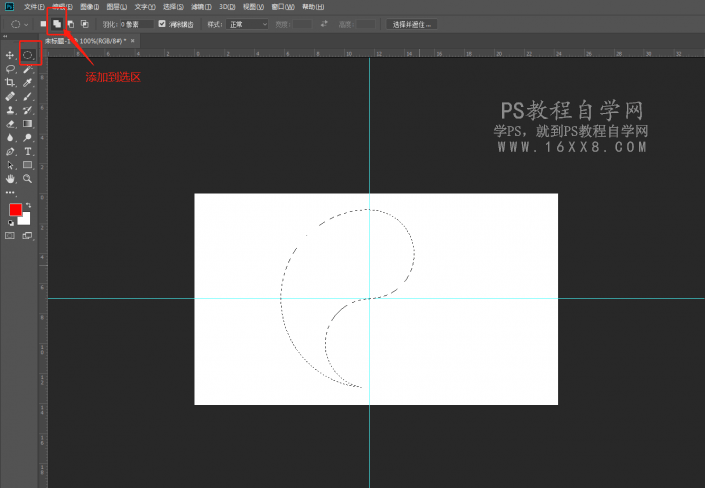The height and width of the screenshot is (488, 705).
Task: Toggle Quick Mask mode
Action: (x=10, y=236)
